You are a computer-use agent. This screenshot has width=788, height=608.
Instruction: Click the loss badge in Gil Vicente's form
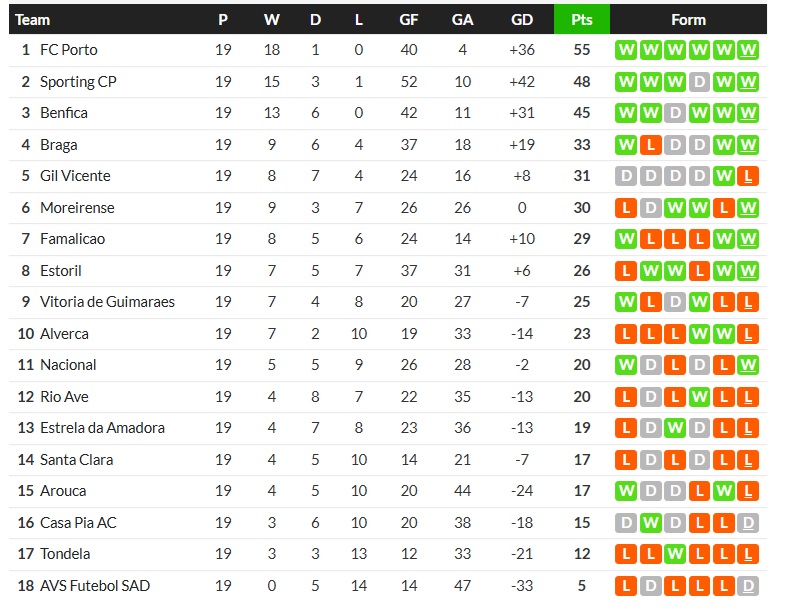(x=747, y=176)
